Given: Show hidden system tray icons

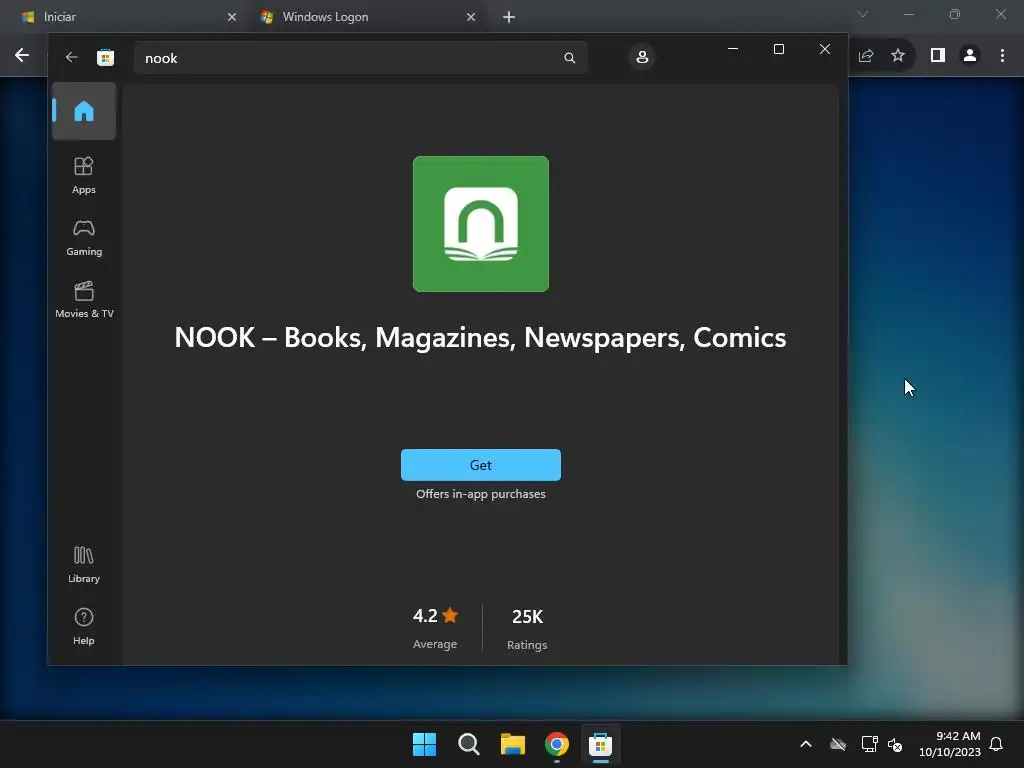Looking at the screenshot, I should click(x=806, y=744).
